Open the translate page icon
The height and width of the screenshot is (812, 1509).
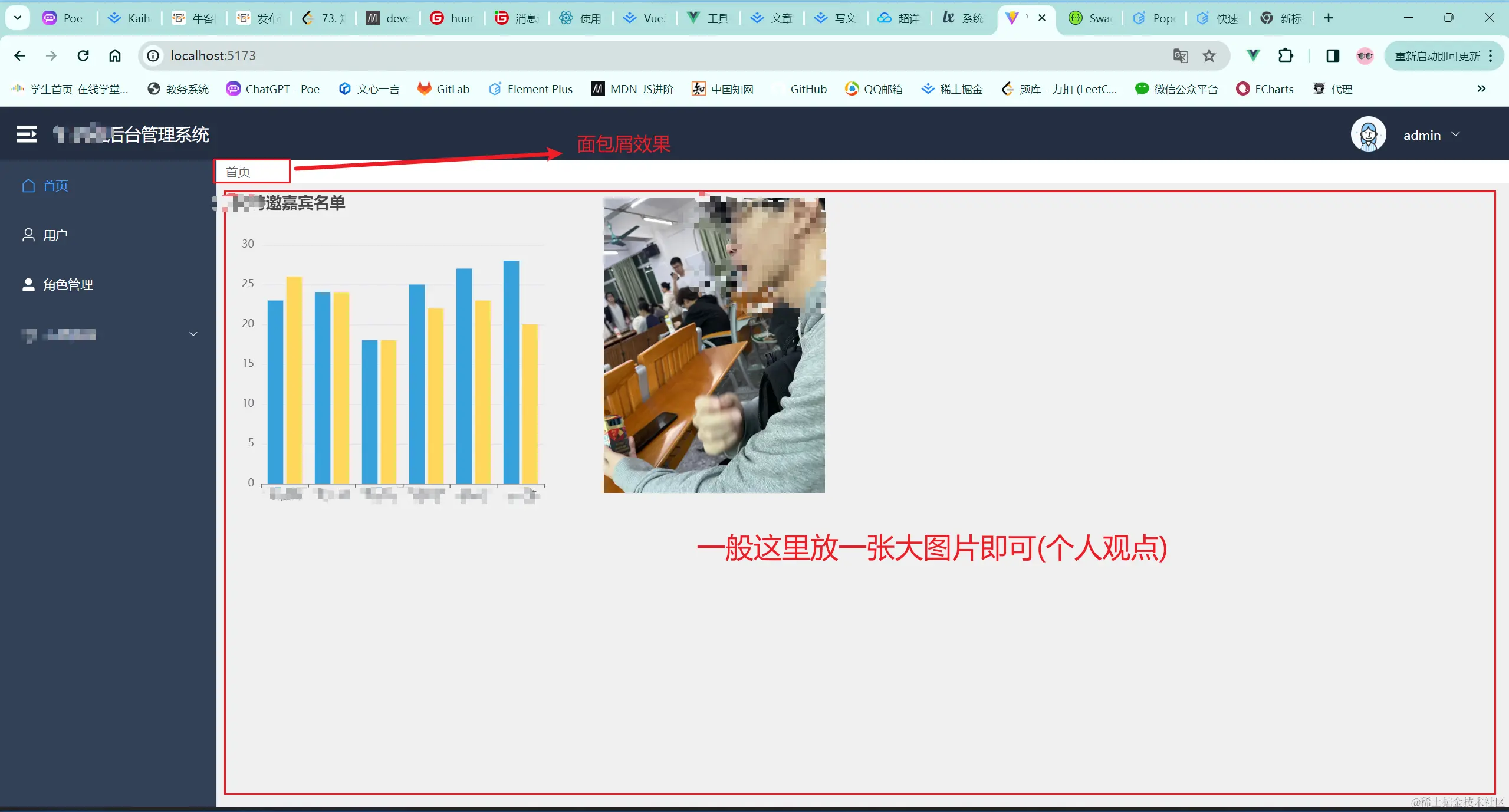(1180, 55)
